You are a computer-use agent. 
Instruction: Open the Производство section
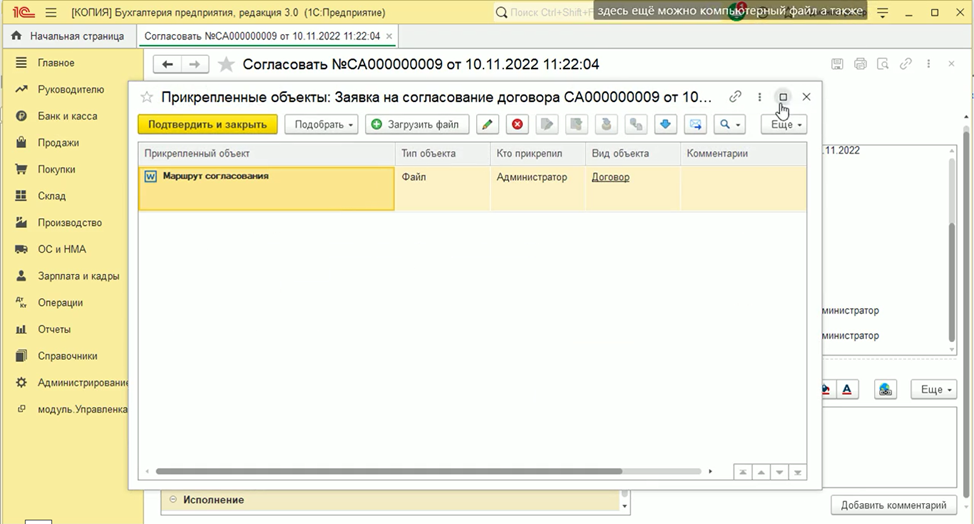point(70,223)
